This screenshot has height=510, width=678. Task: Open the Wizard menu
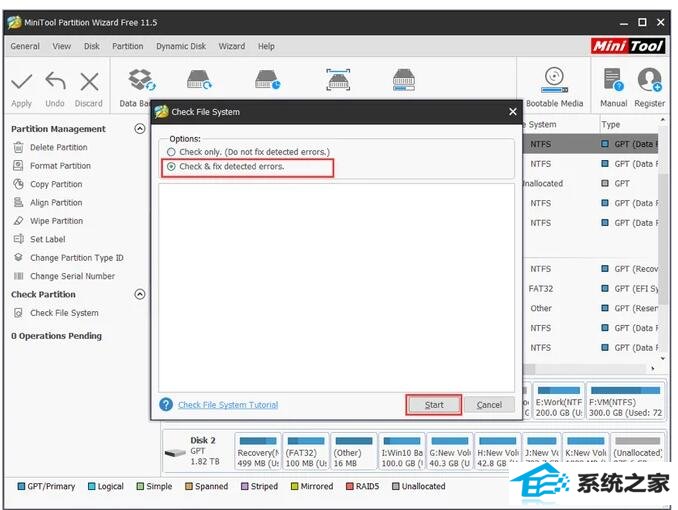[231, 46]
